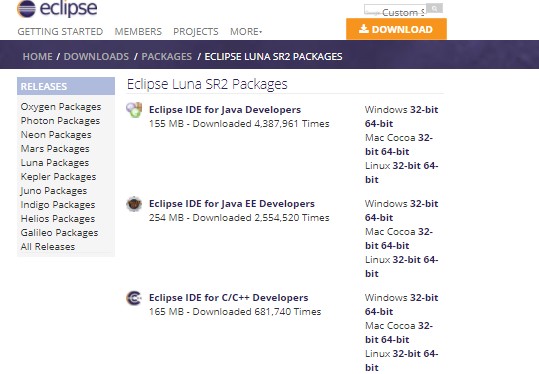539x374 pixels.
Task: Go to DOWNLOADS in breadcrumb
Action: coord(96,56)
